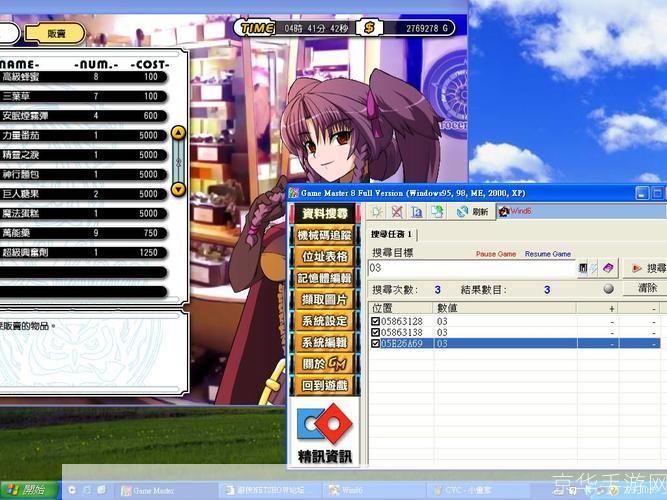Click the search target input field

(471, 268)
